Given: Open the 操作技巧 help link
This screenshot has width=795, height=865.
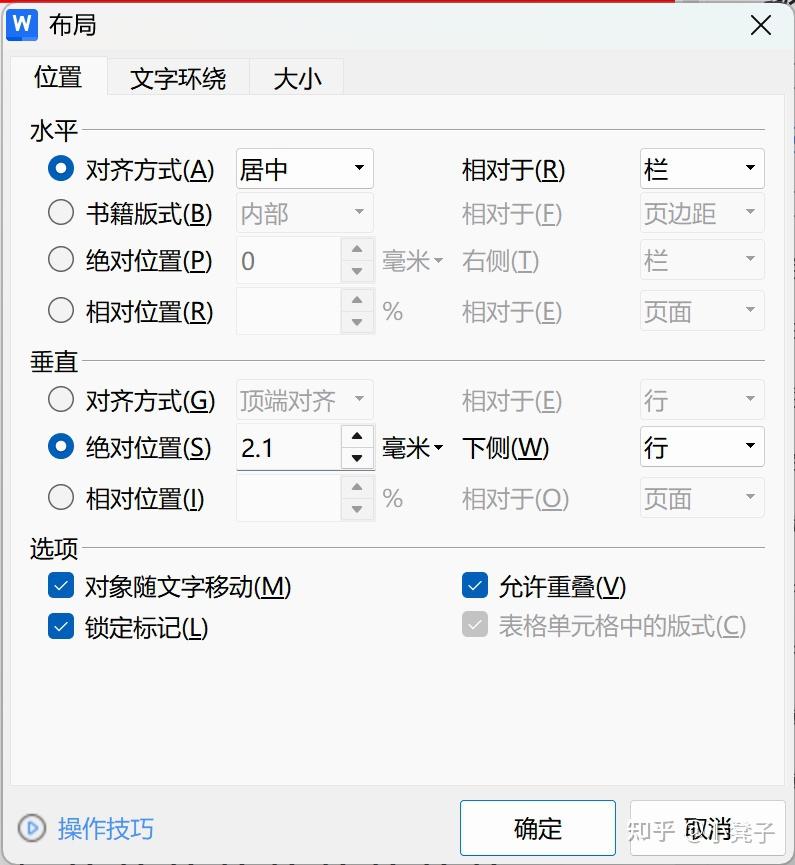Looking at the screenshot, I should point(105,828).
